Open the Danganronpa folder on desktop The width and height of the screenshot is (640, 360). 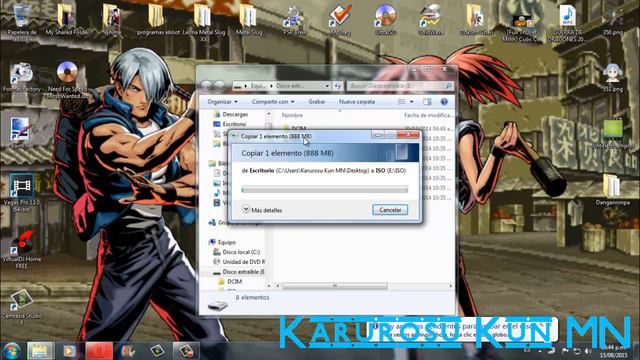pyautogui.click(x=612, y=189)
